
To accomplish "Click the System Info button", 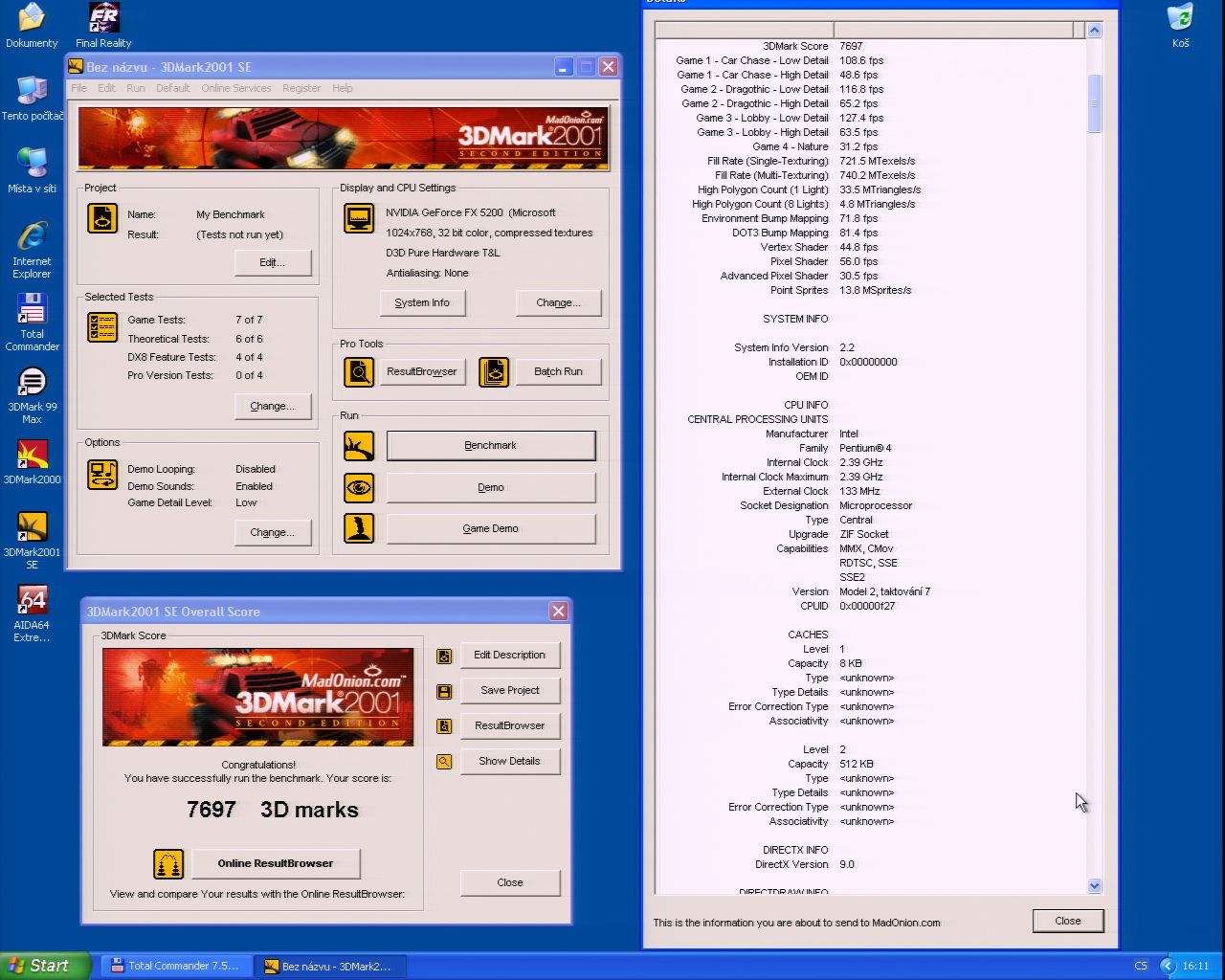I will [422, 302].
